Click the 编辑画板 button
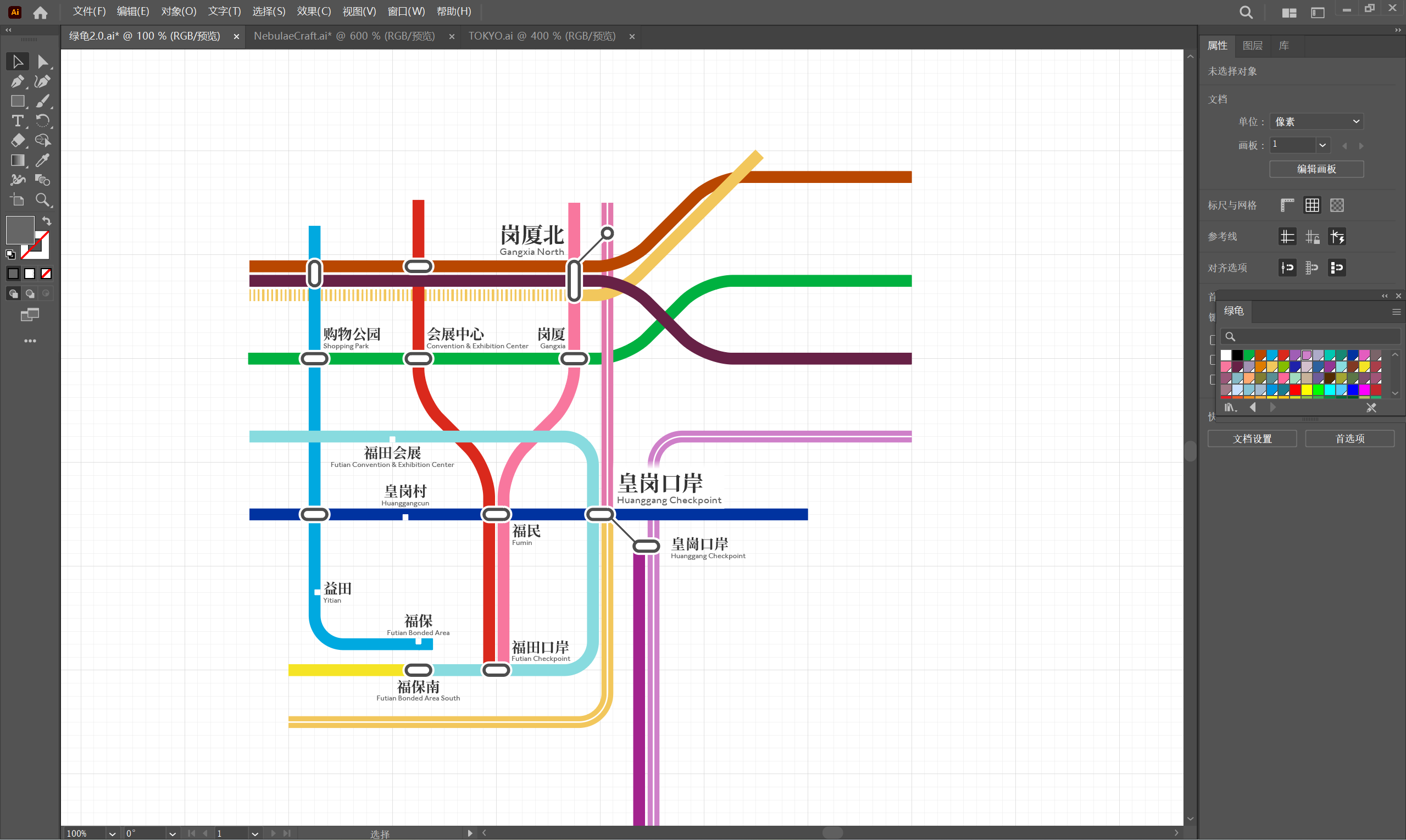 tap(1316, 169)
